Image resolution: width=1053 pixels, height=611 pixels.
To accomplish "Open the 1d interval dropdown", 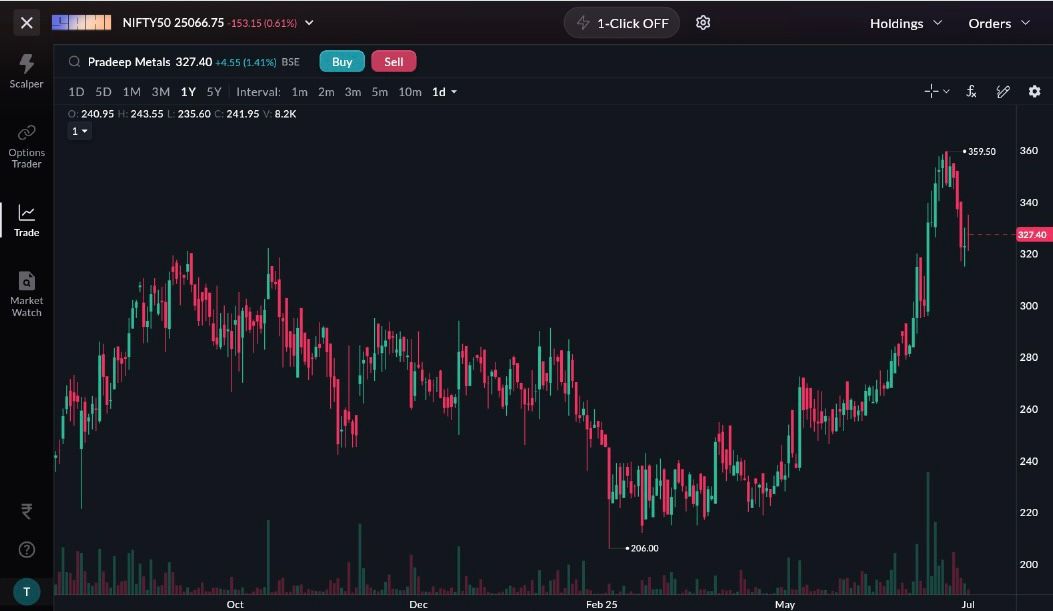I will click(444, 92).
